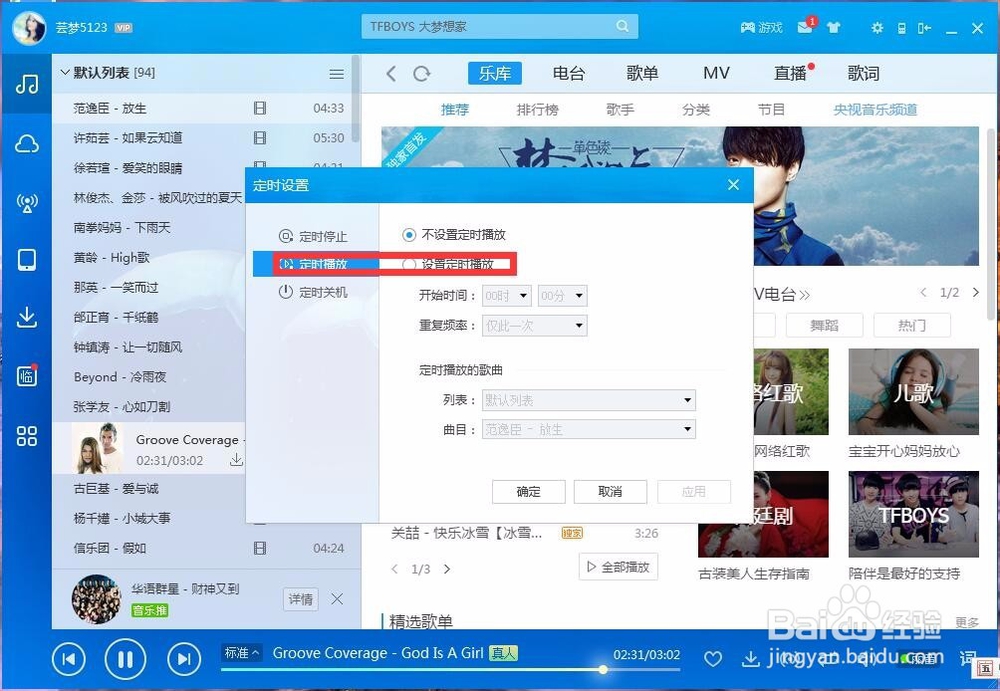Switch to the 电台 tab
1000x691 pixels.
570,72
